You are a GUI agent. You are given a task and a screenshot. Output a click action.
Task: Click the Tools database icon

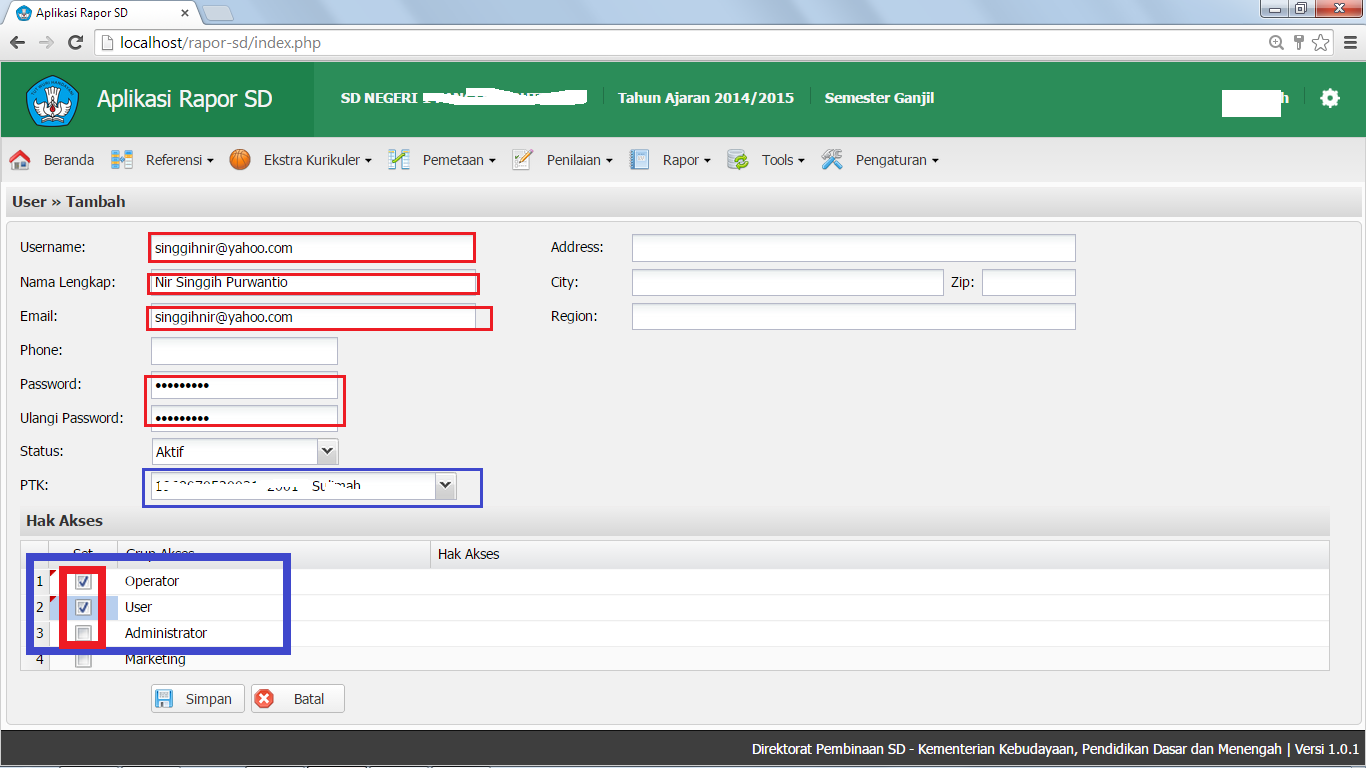pyautogui.click(x=738, y=160)
